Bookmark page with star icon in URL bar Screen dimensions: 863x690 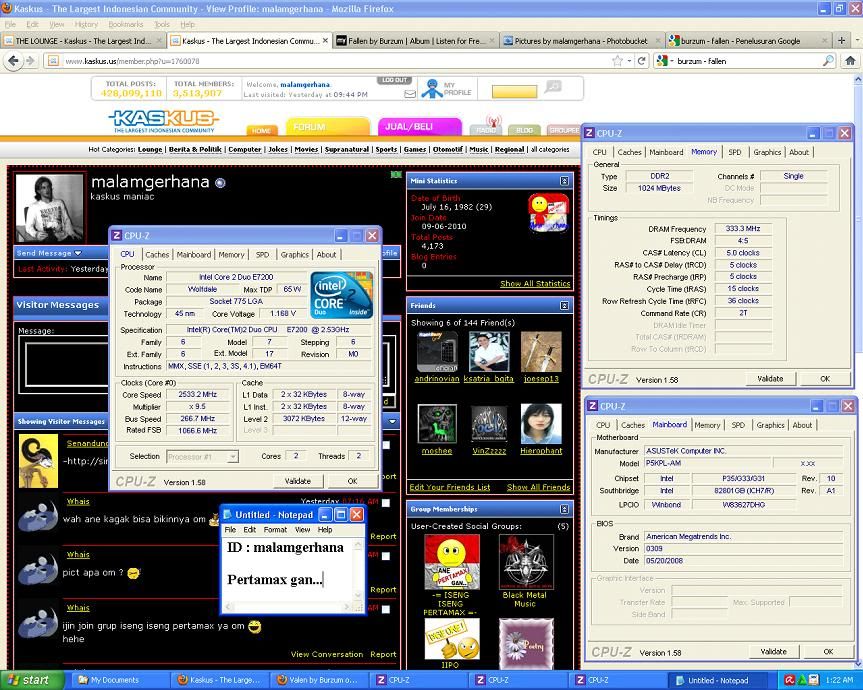coord(618,61)
